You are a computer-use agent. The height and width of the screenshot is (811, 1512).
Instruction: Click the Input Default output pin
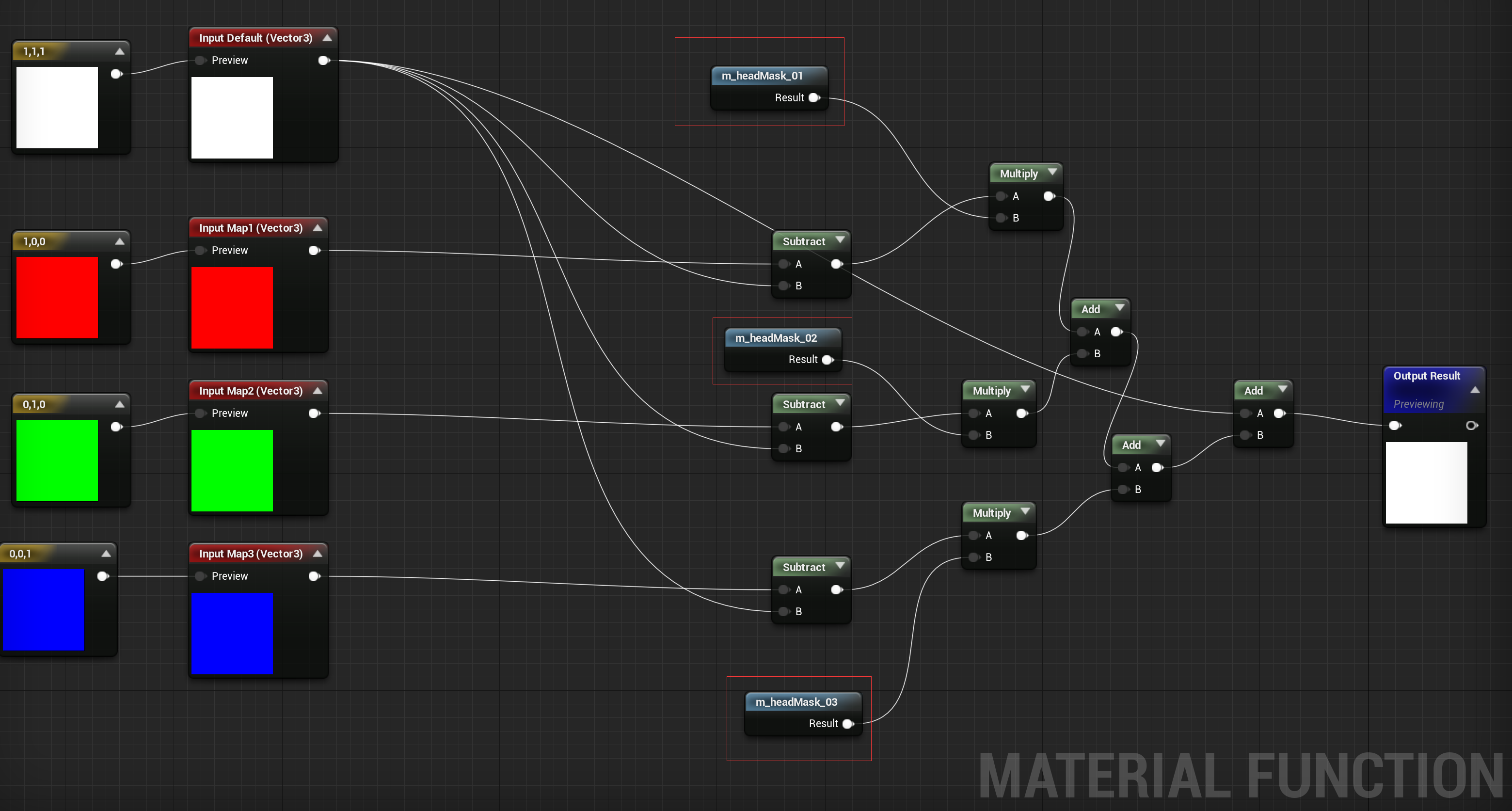324,61
